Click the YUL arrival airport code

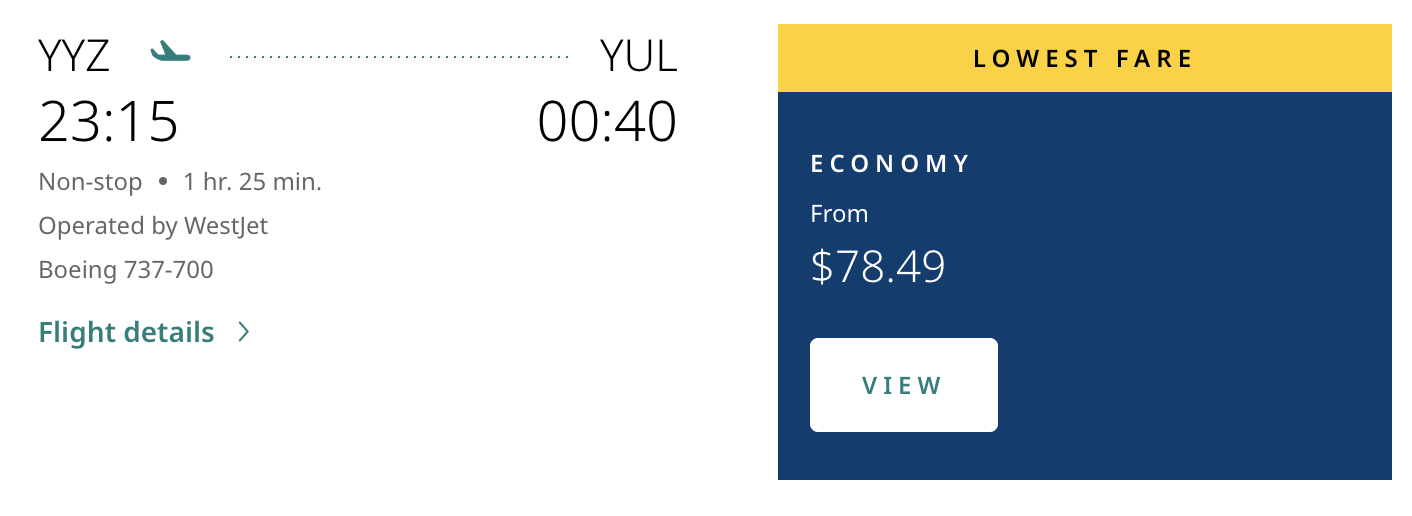(x=638, y=56)
